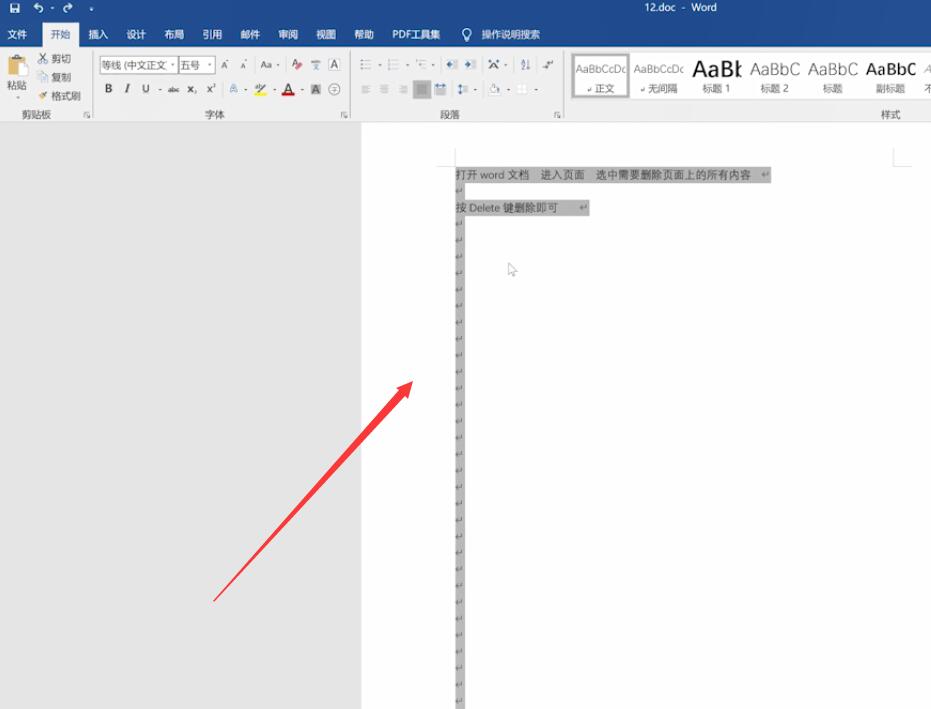Open the PDF工具集 tab

416,34
